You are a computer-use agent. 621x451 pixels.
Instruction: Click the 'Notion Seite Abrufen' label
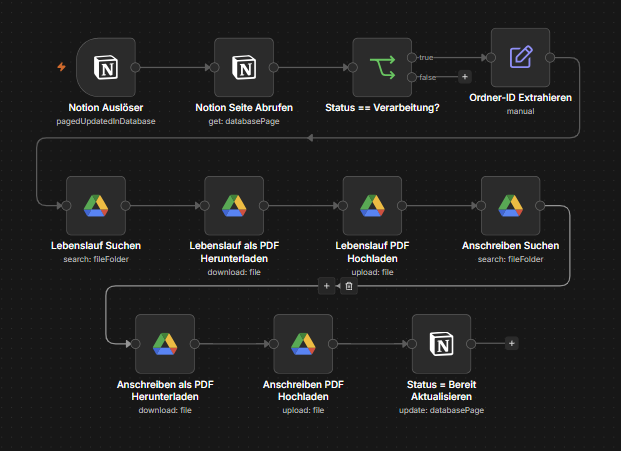[244, 108]
